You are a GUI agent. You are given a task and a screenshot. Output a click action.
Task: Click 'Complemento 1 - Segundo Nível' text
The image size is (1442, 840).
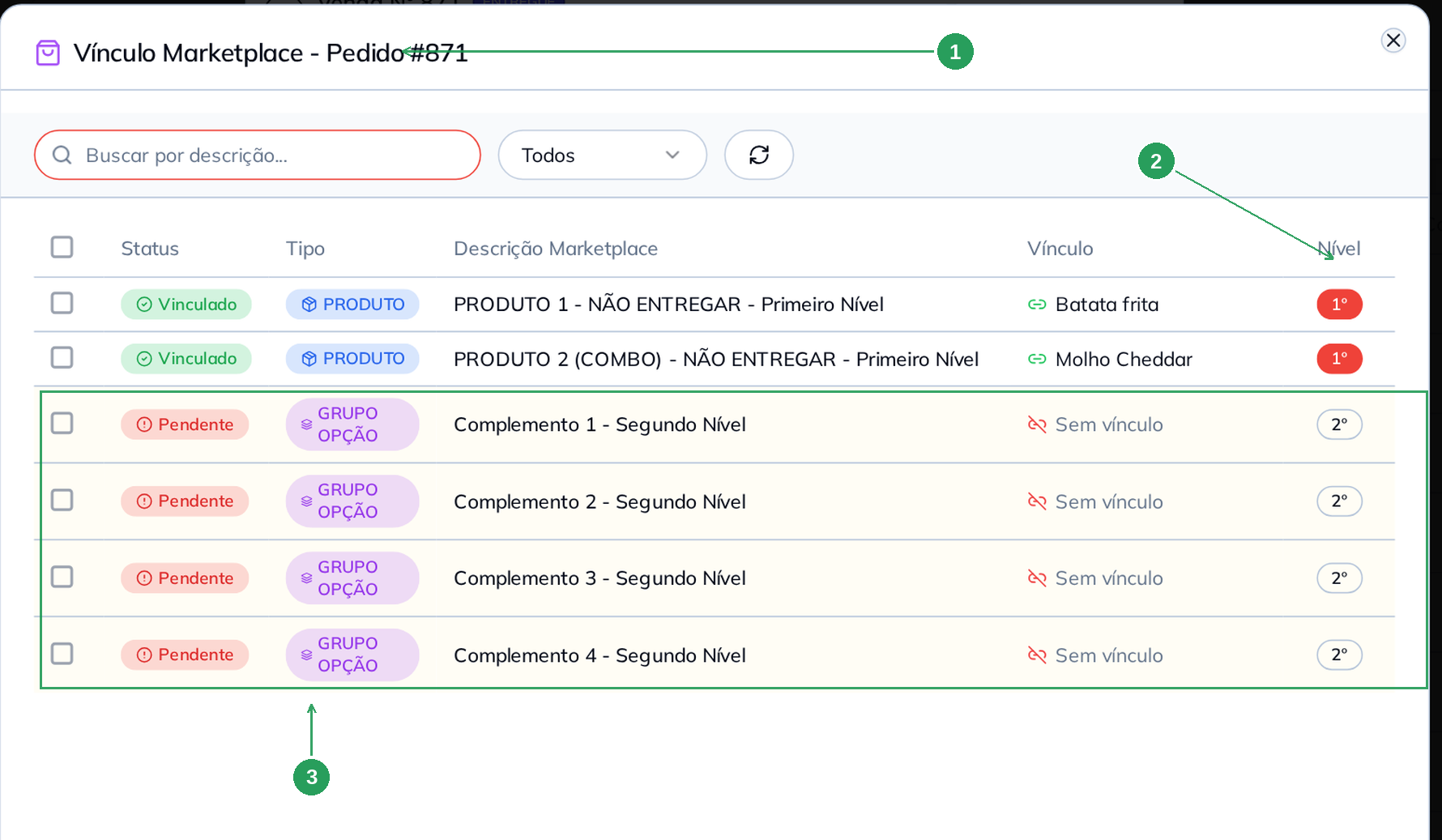(599, 424)
